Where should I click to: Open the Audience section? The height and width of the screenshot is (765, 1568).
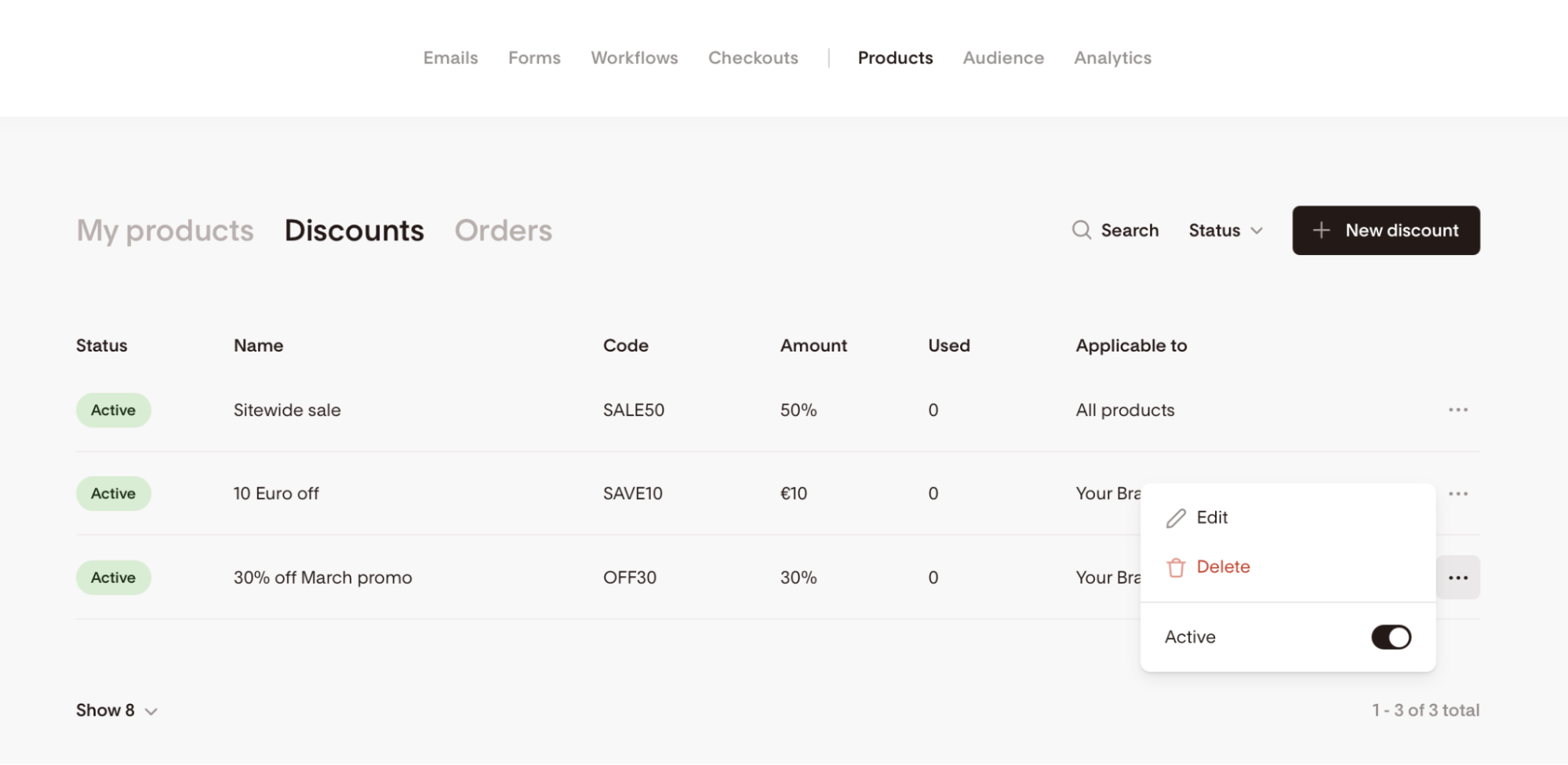click(1003, 58)
